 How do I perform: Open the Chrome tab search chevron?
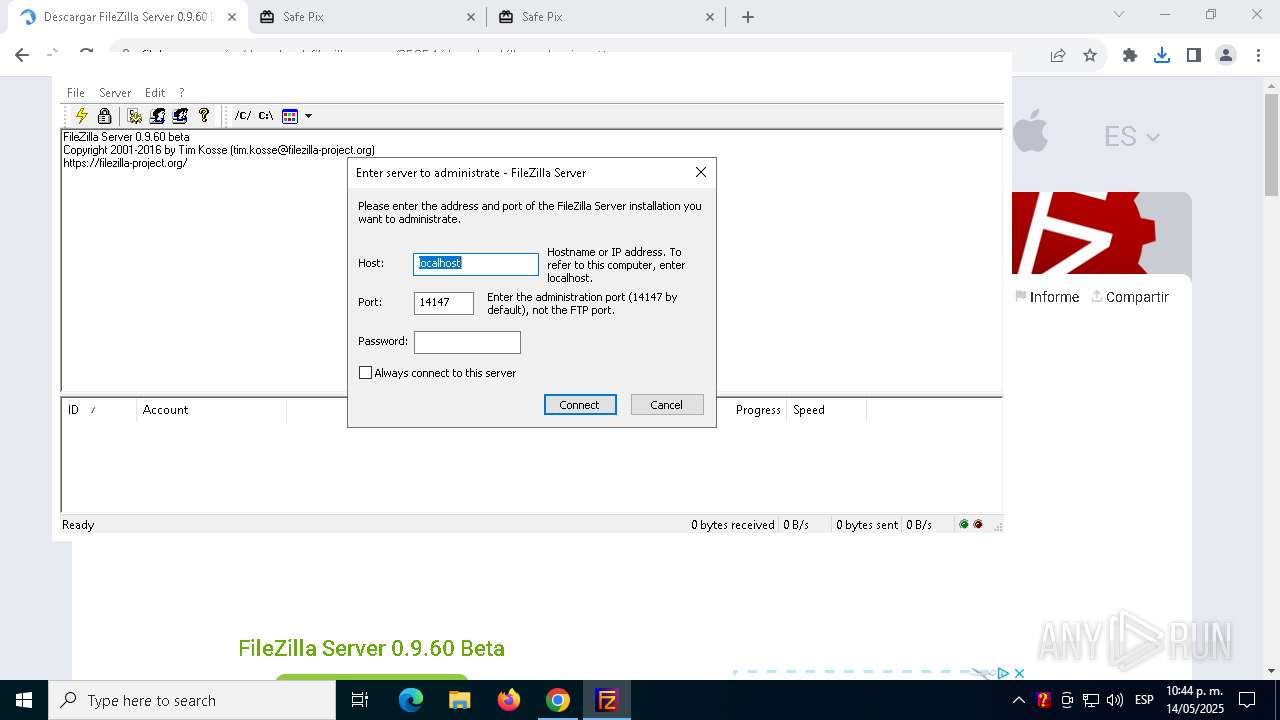click(1119, 14)
